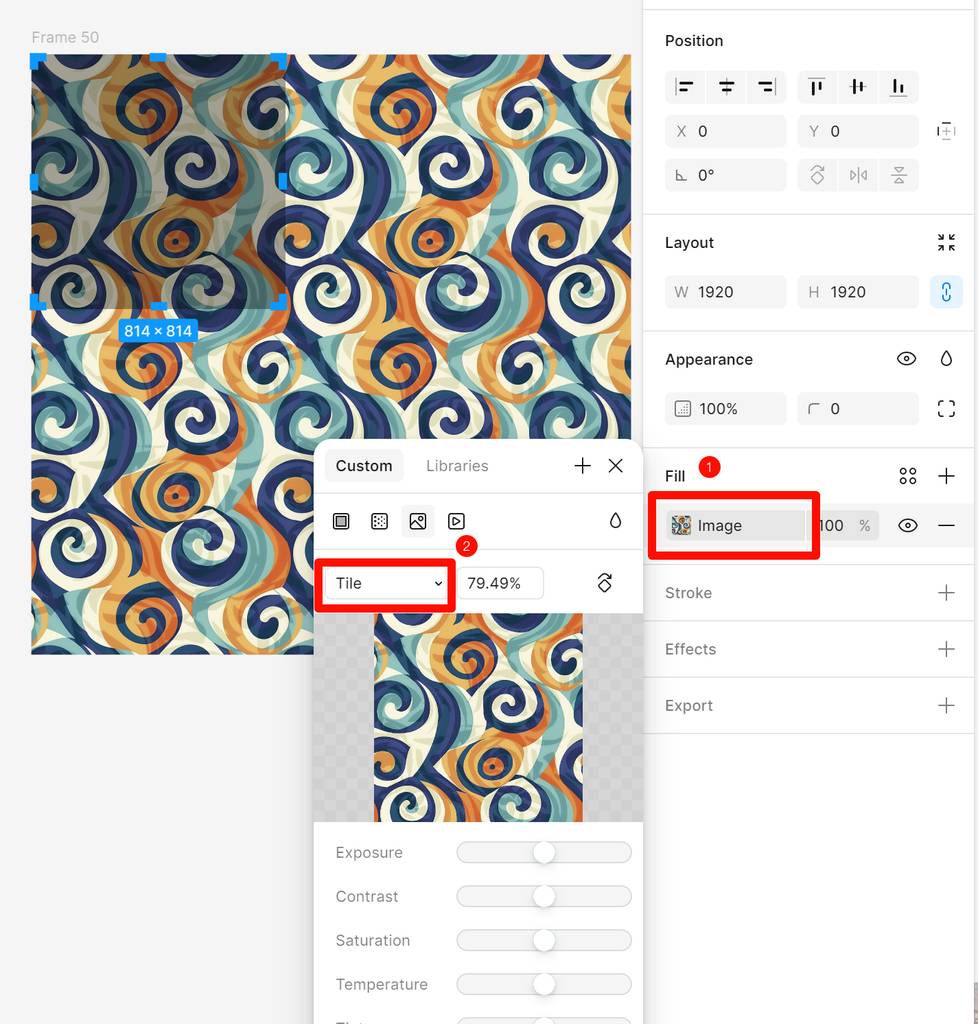The image size is (978, 1024).
Task: Click the align left icon
Action: click(685, 87)
